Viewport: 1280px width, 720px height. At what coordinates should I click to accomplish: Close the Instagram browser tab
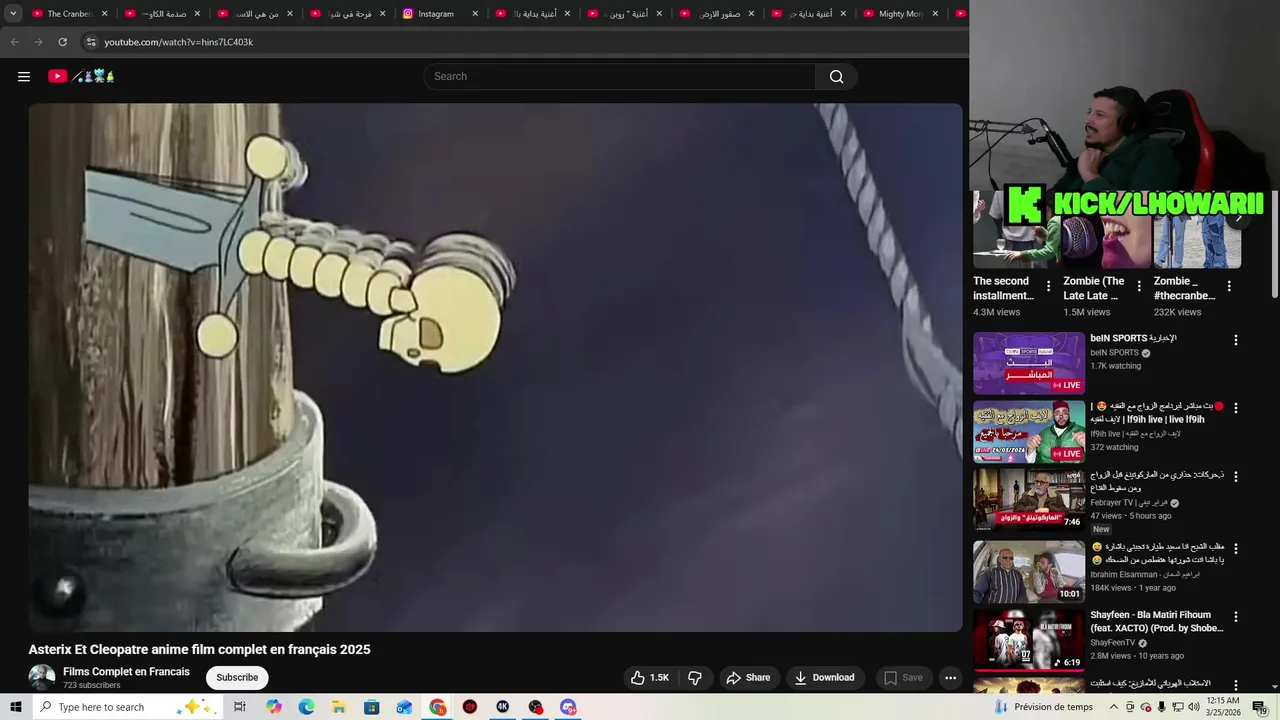pos(475,14)
